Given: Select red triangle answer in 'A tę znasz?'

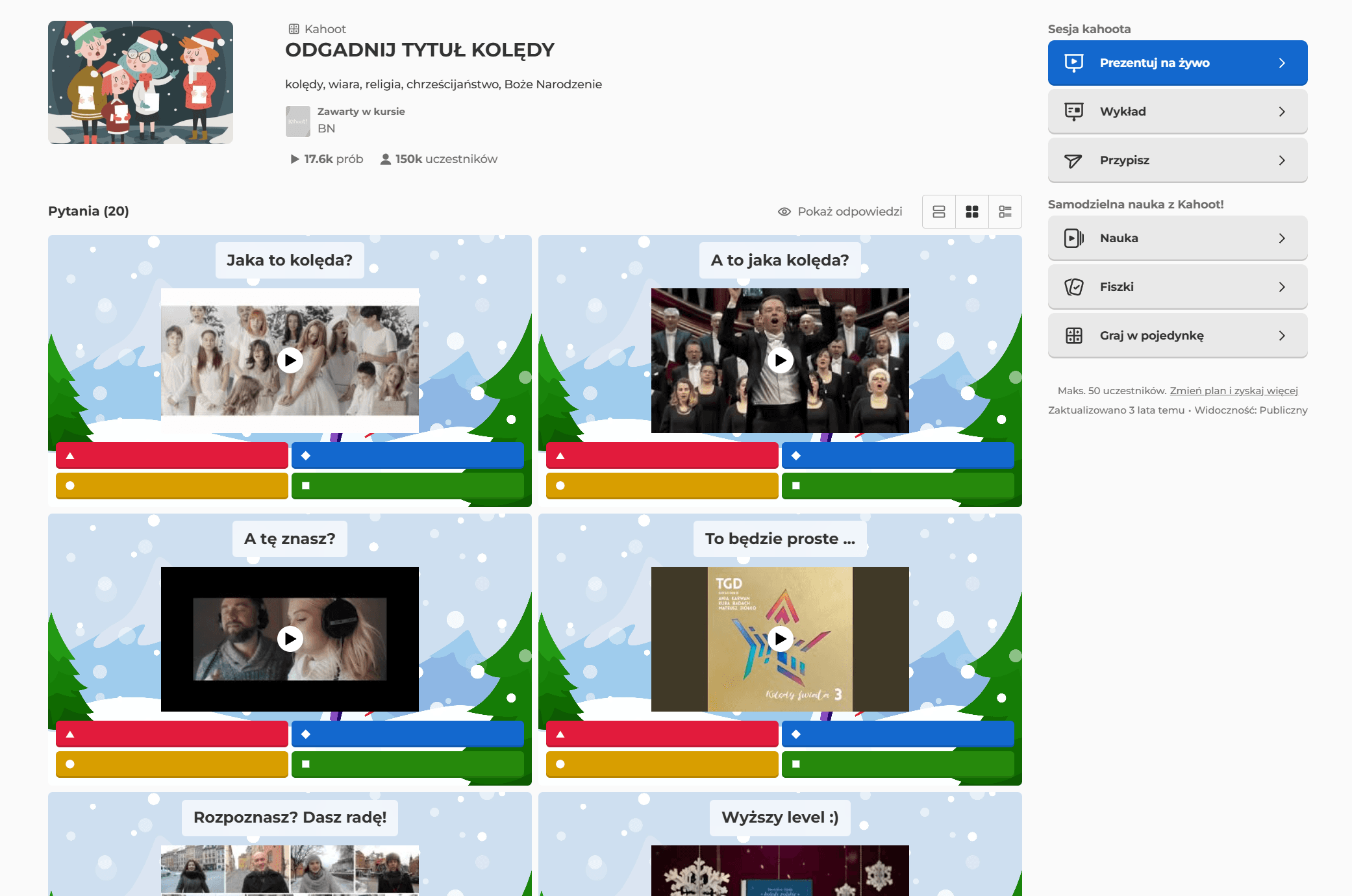Looking at the screenshot, I should point(172,734).
